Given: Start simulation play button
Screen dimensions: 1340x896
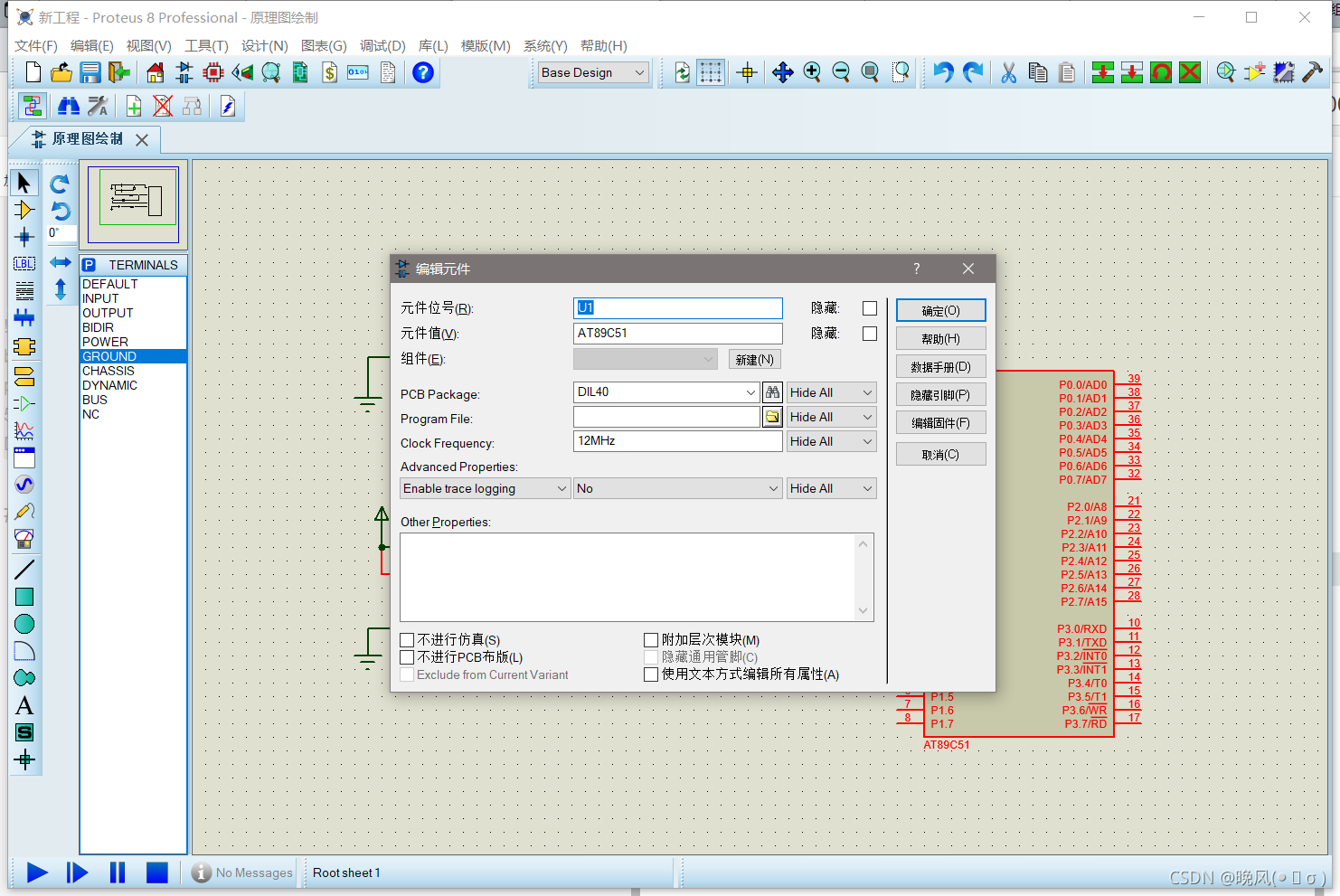Looking at the screenshot, I should pyautogui.click(x=37, y=872).
